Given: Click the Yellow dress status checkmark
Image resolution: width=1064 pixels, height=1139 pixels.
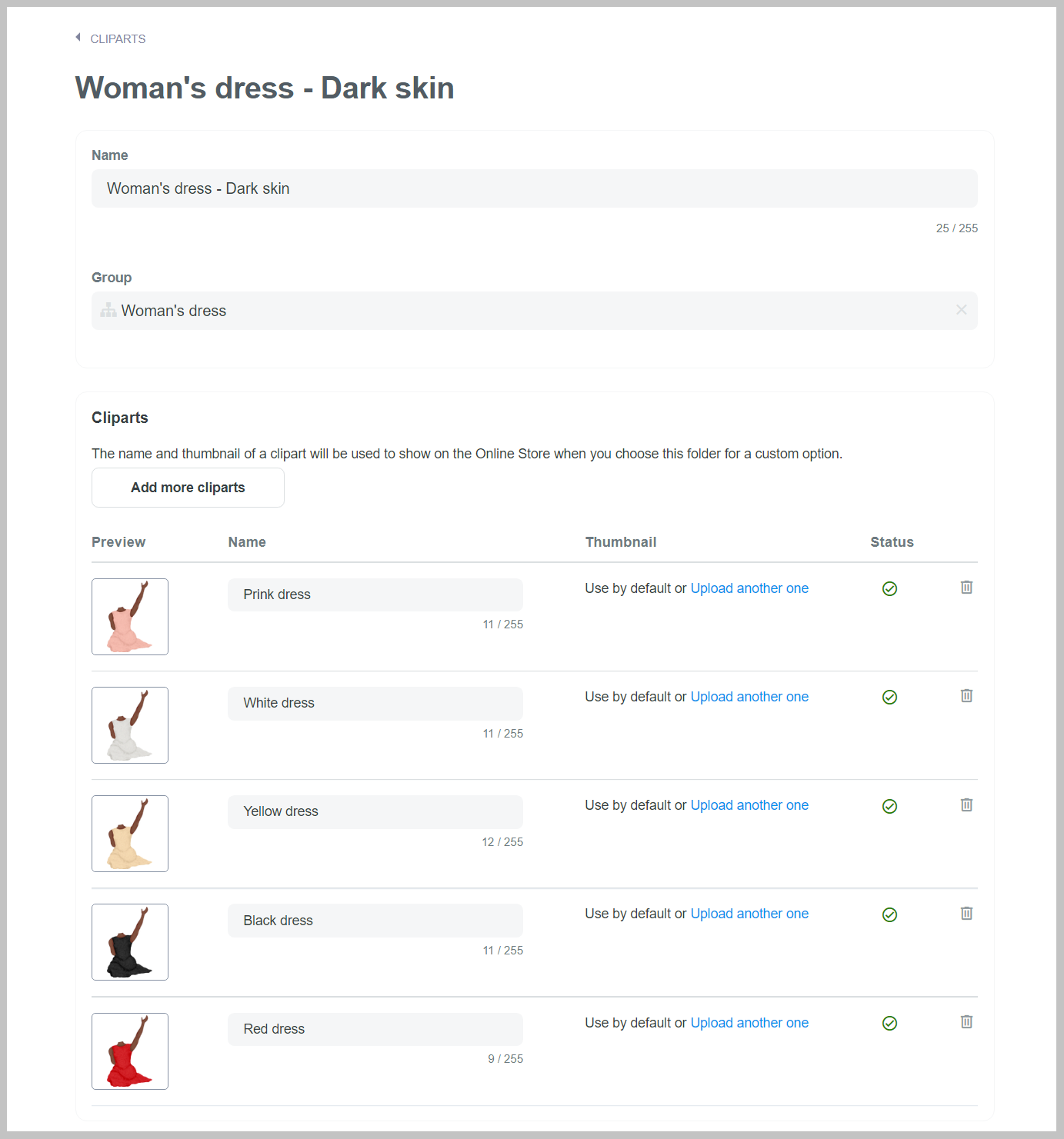Looking at the screenshot, I should point(889,807).
